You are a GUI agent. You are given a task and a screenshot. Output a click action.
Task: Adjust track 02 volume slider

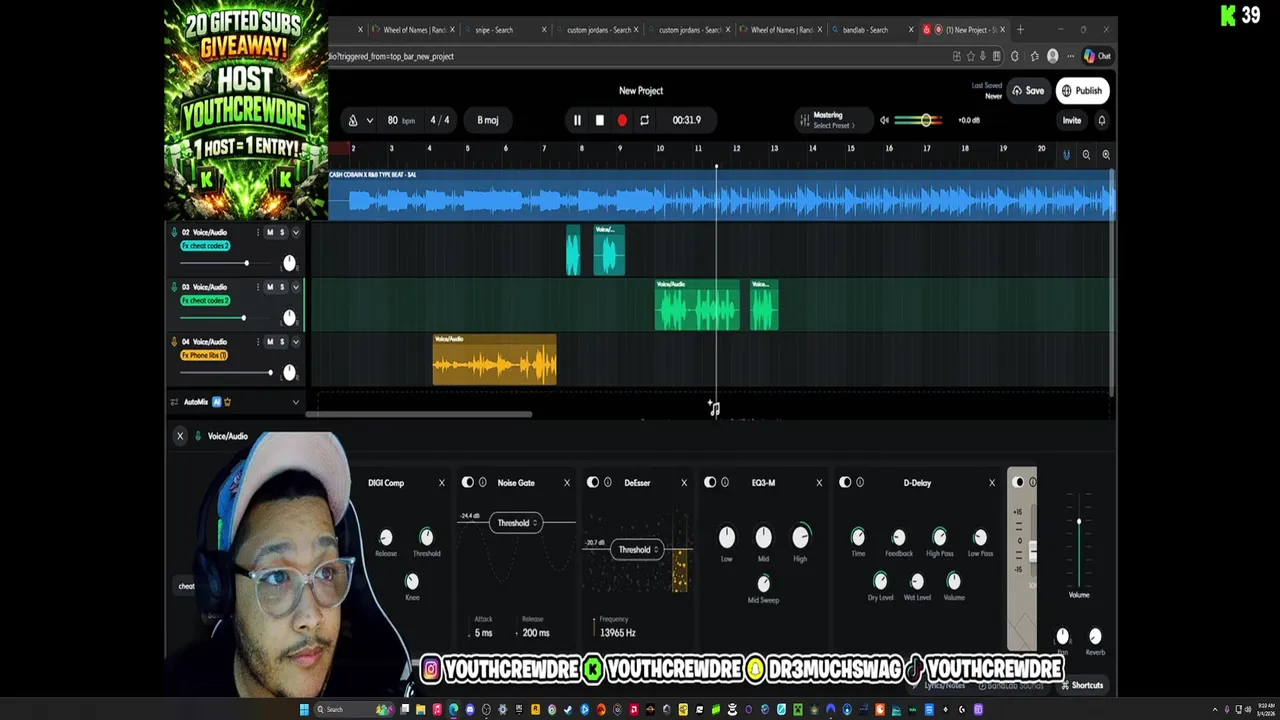click(x=246, y=263)
